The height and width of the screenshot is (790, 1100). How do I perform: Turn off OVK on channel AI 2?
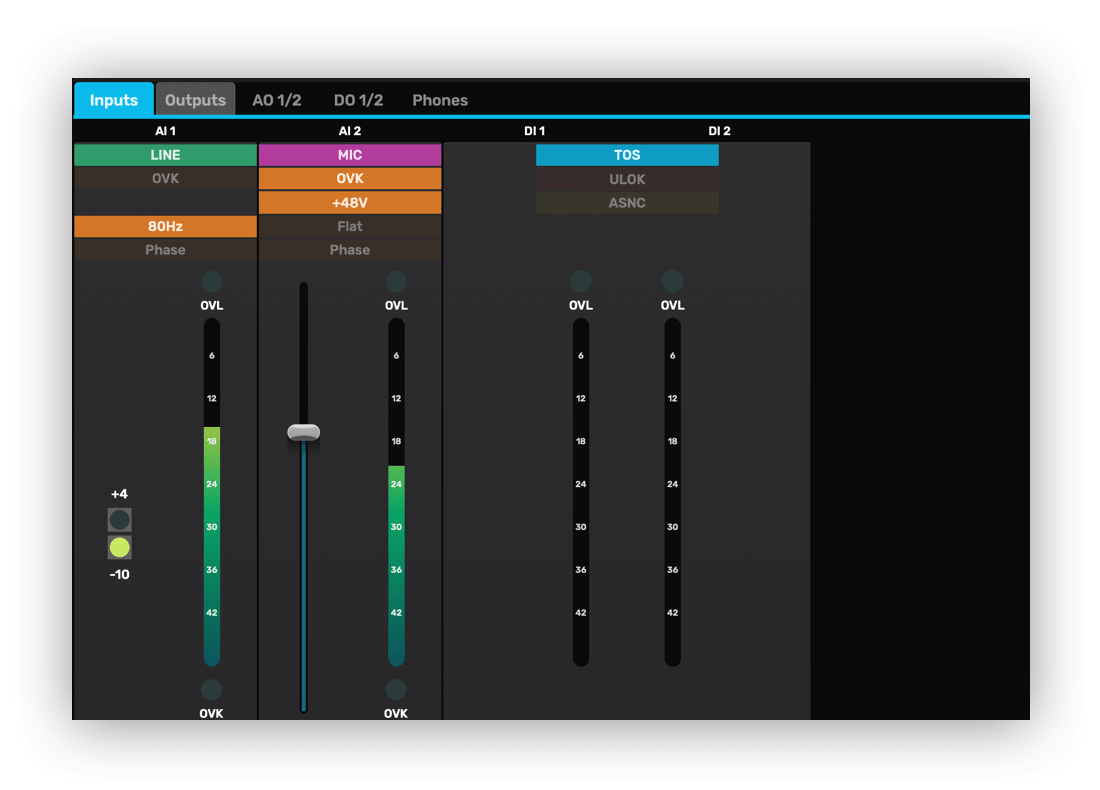pos(350,179)
